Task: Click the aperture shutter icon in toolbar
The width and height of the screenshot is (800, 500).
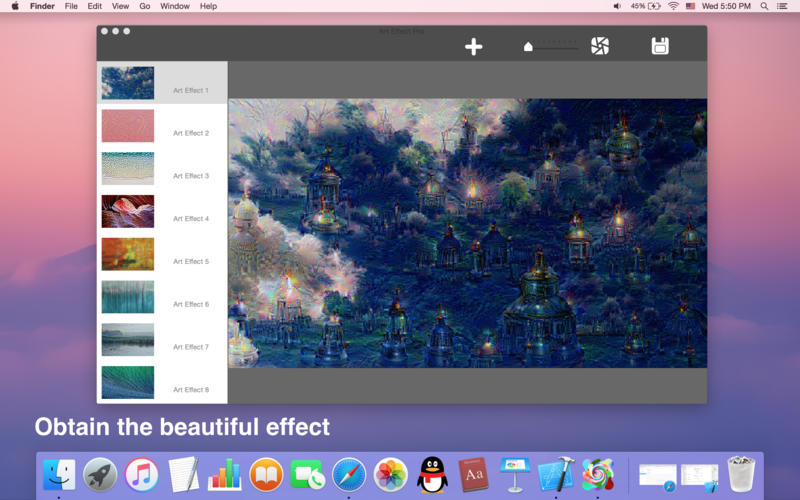Action: click(x=599, y=46)
